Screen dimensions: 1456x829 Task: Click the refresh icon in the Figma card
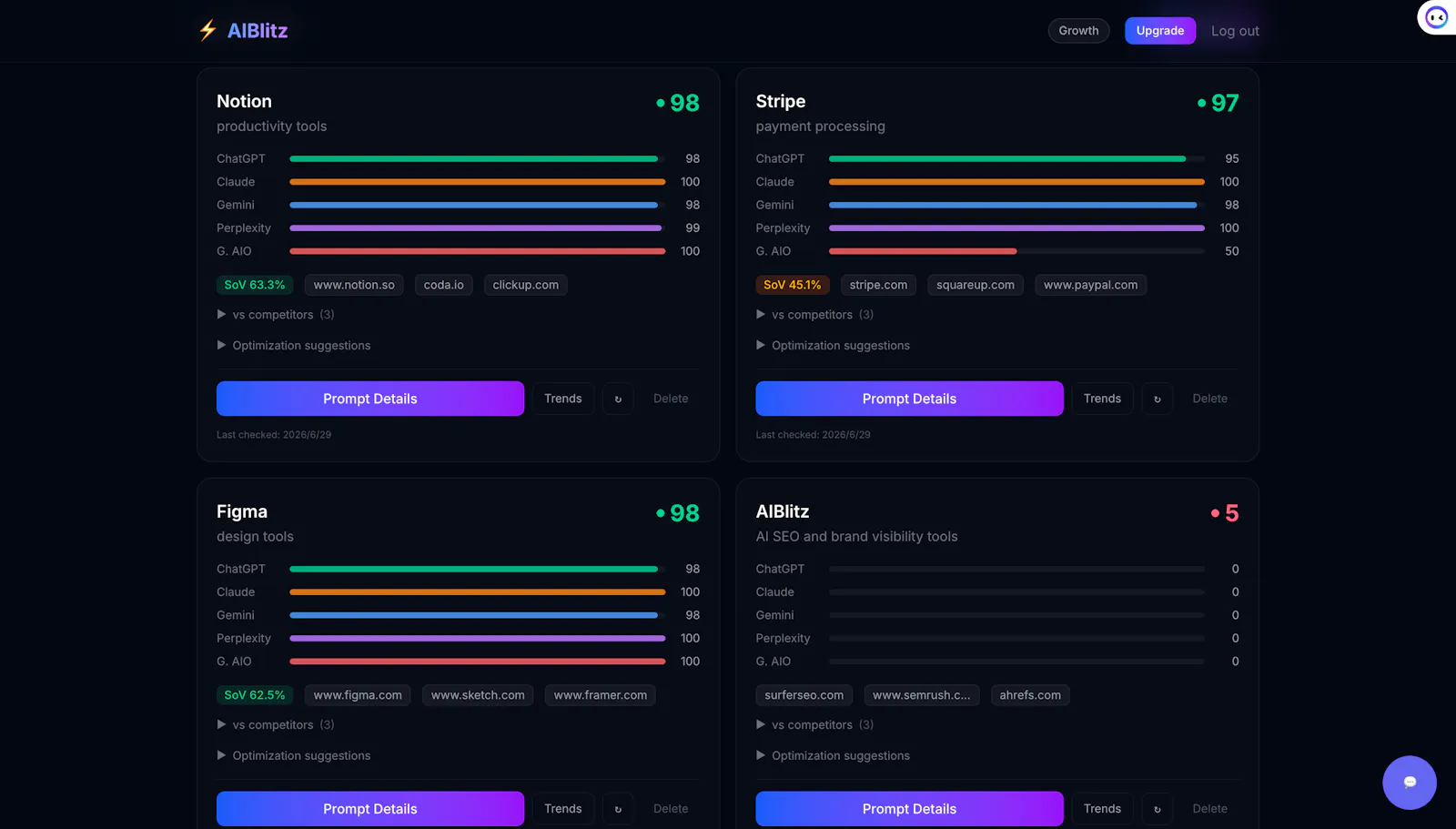[x=618, y=809]
